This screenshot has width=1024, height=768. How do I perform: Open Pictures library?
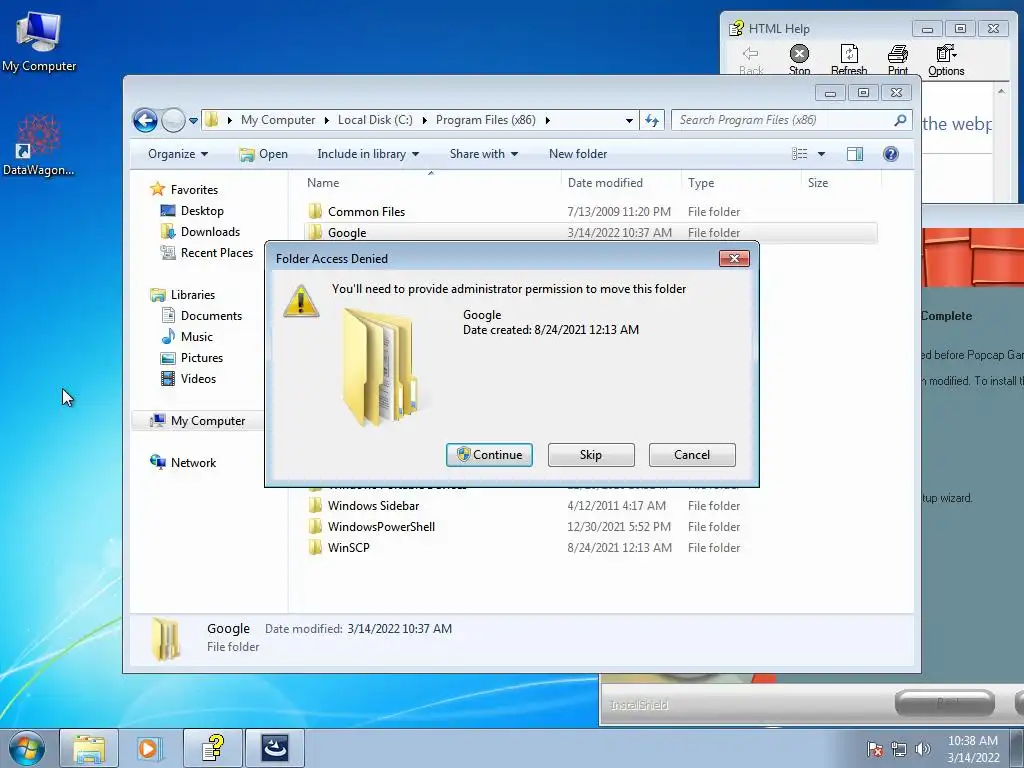tap(202, 358)
